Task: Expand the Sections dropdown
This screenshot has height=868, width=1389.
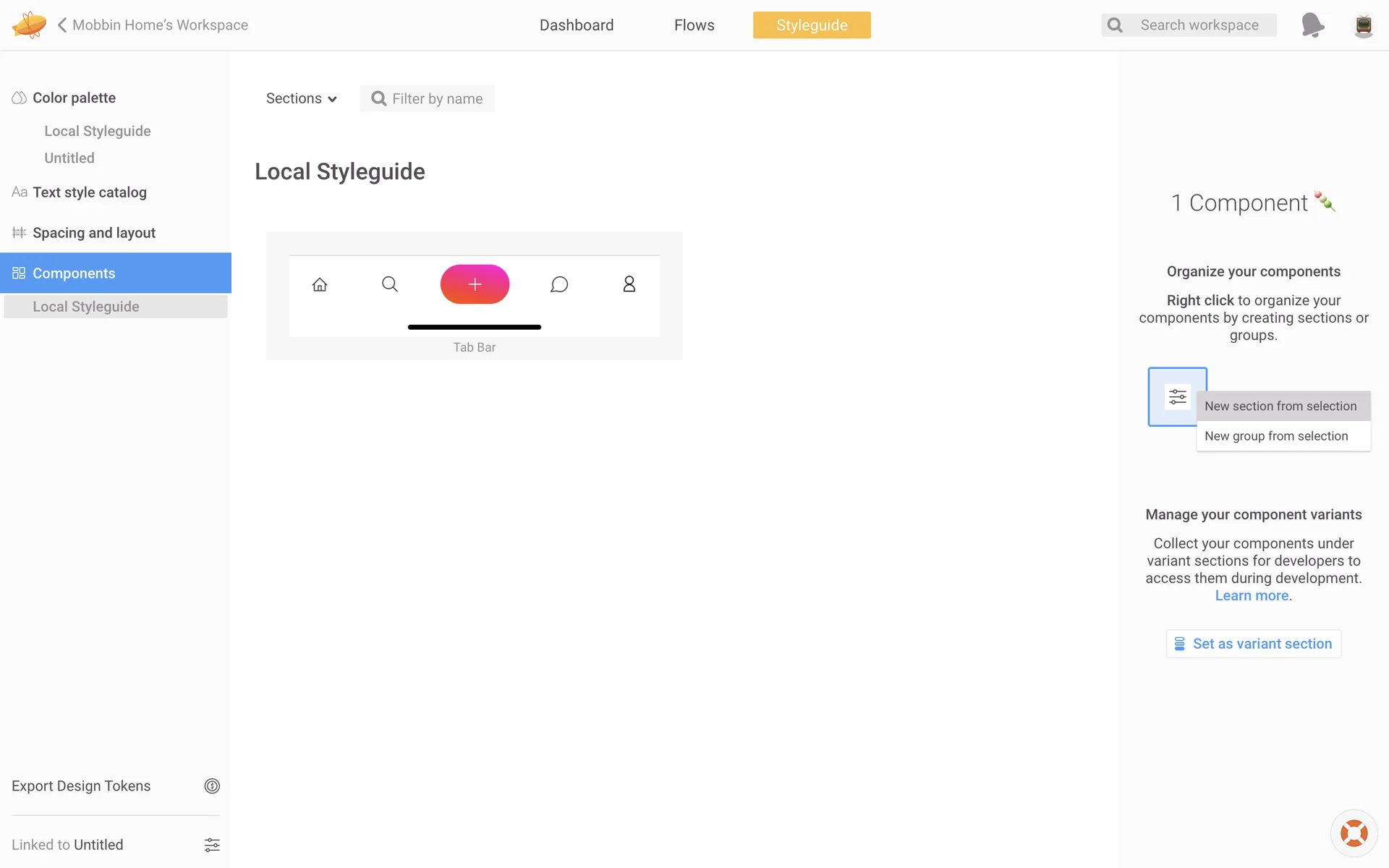Action: click(302, 98)
